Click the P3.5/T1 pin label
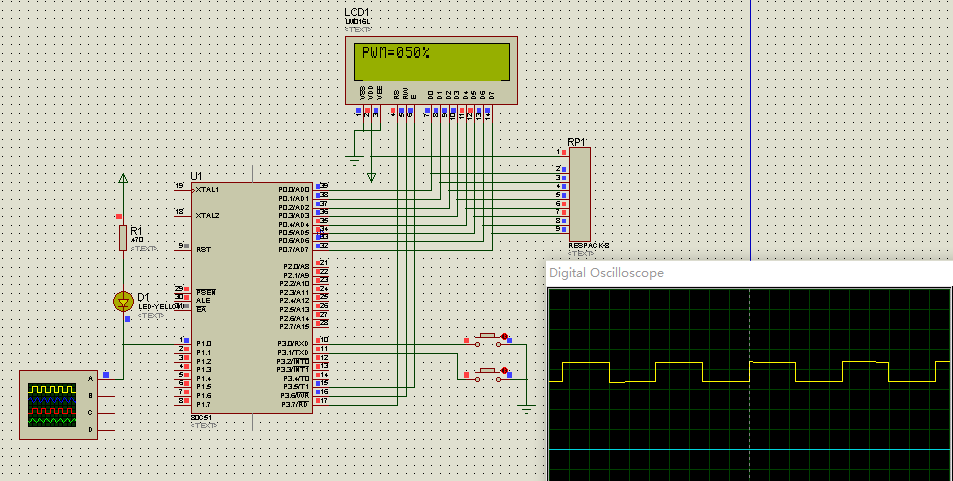Screen dimensions: 953x481 click(296, 387)
